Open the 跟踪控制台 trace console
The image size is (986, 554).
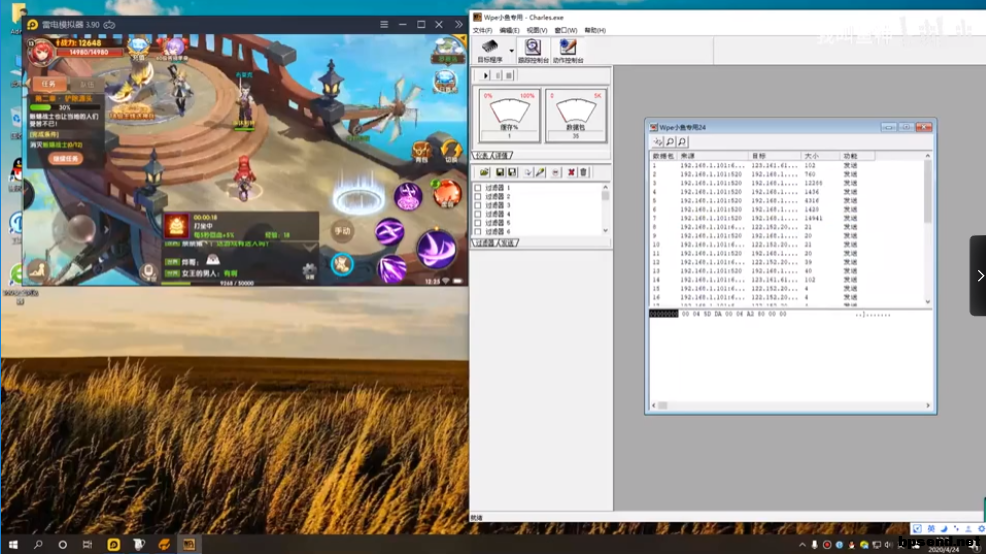click(x=533, y=47)
